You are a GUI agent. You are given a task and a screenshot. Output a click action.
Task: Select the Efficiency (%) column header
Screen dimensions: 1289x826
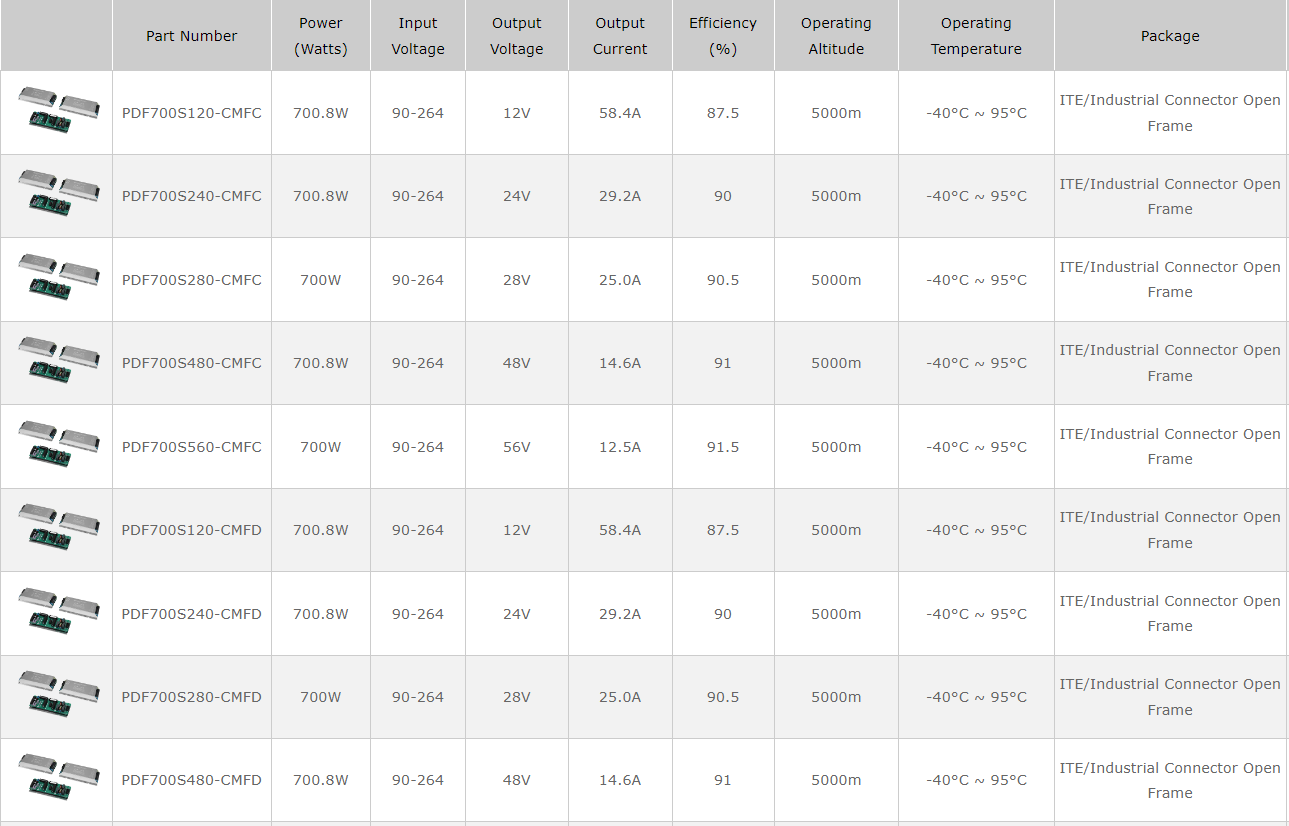pyautogui.click(x=722, y=36)
